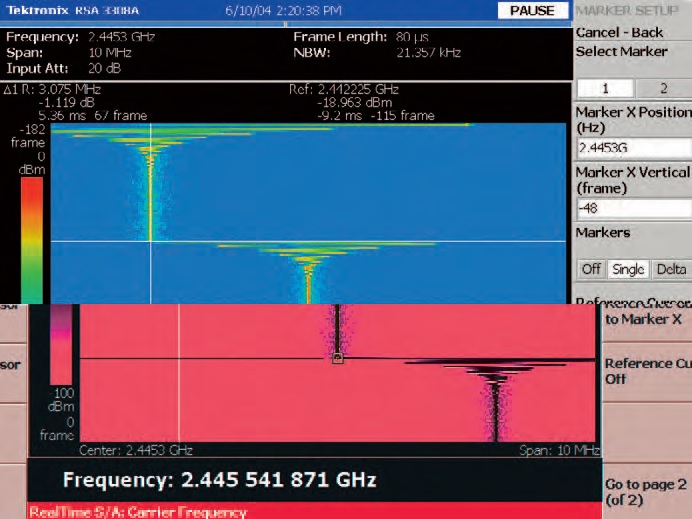Select marker 1
This screenshot has height=519, width=692.
click(x=603, y=88)
